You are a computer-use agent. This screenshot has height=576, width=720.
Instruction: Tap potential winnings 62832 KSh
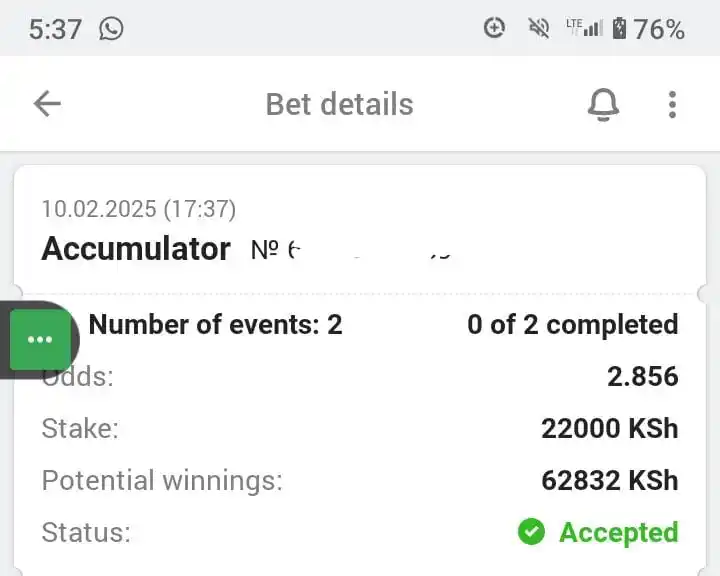[610, 480]
